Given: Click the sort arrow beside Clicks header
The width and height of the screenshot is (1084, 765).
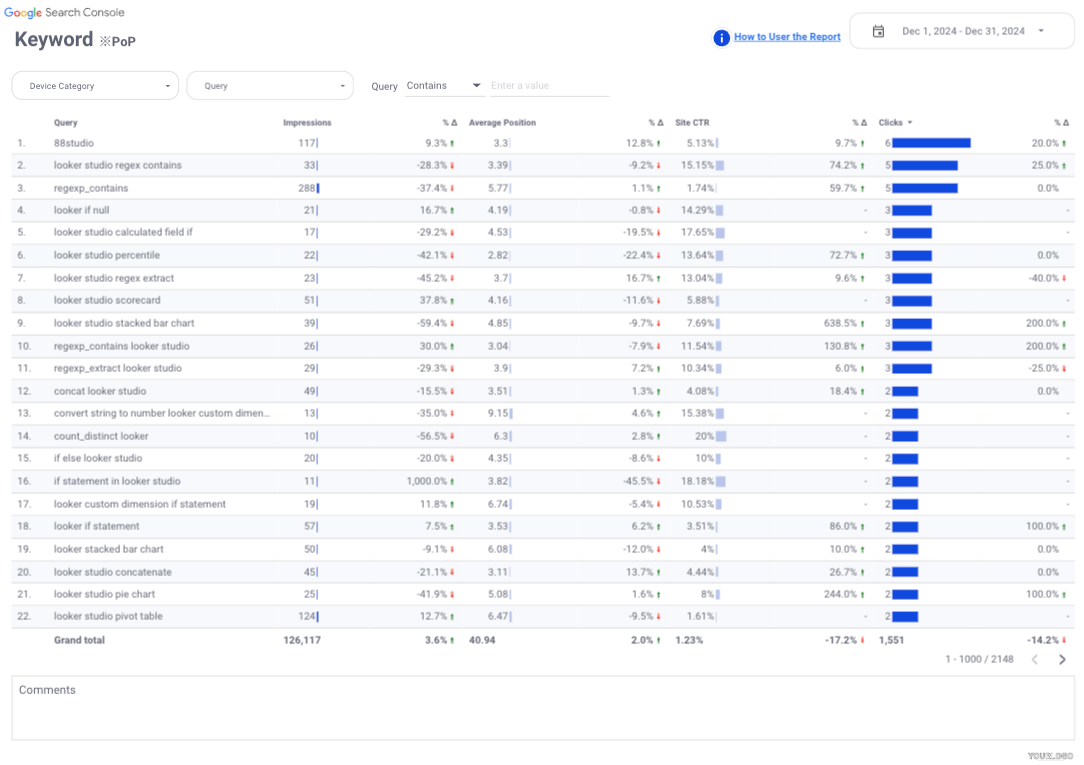Looking at the screenshot, I should click(x=910, y=123).
